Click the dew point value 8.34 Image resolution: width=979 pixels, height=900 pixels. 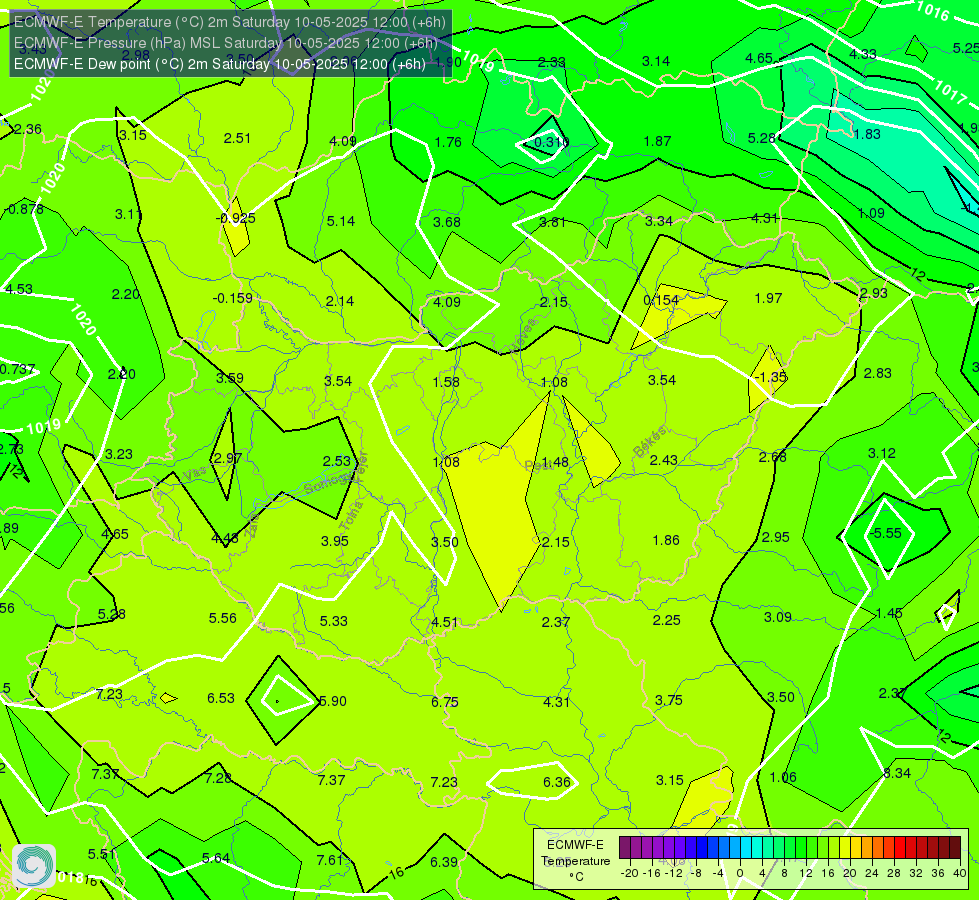pos(897,773)
